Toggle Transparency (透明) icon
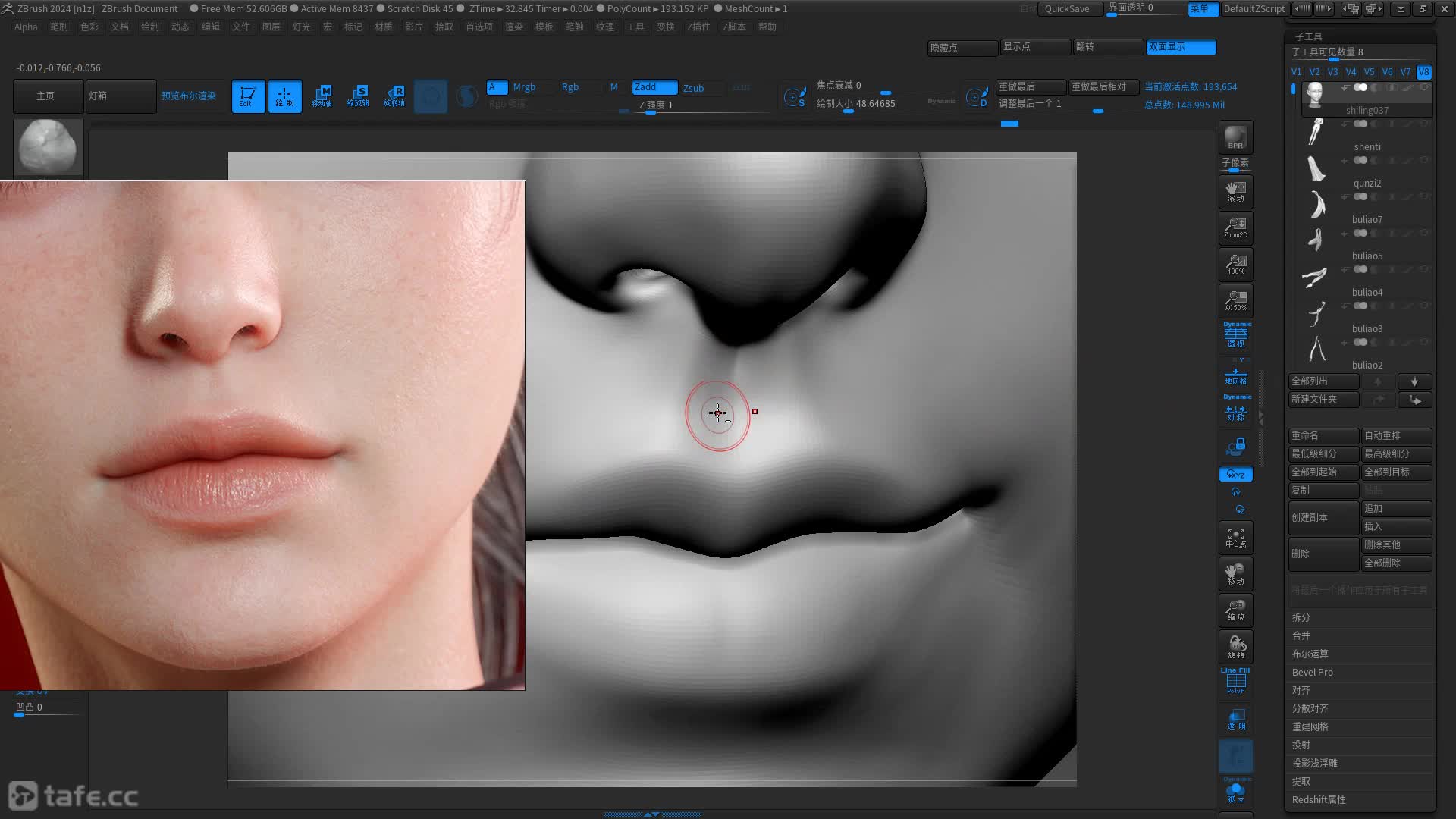This screenshot has width=1456, height=819. click(1235, 720)
